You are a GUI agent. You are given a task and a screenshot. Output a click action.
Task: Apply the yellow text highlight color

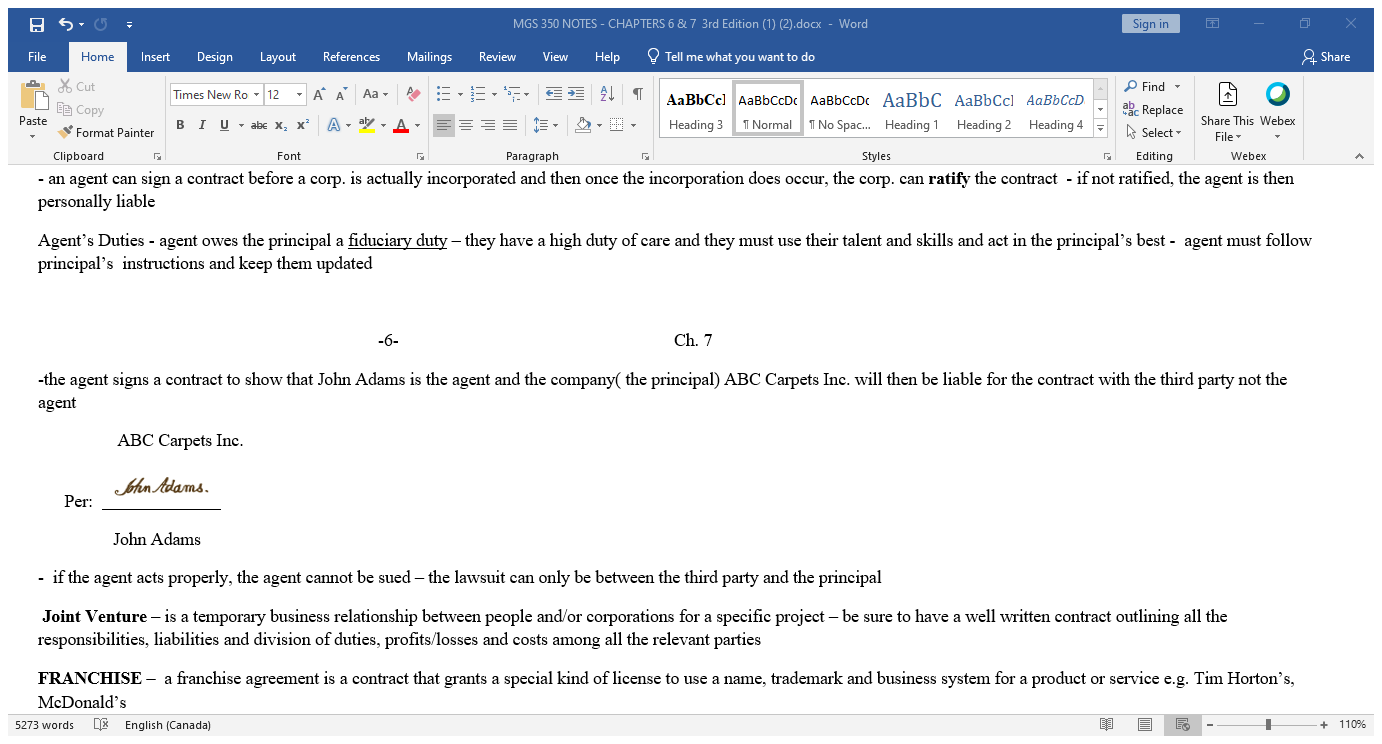[366, 125]
